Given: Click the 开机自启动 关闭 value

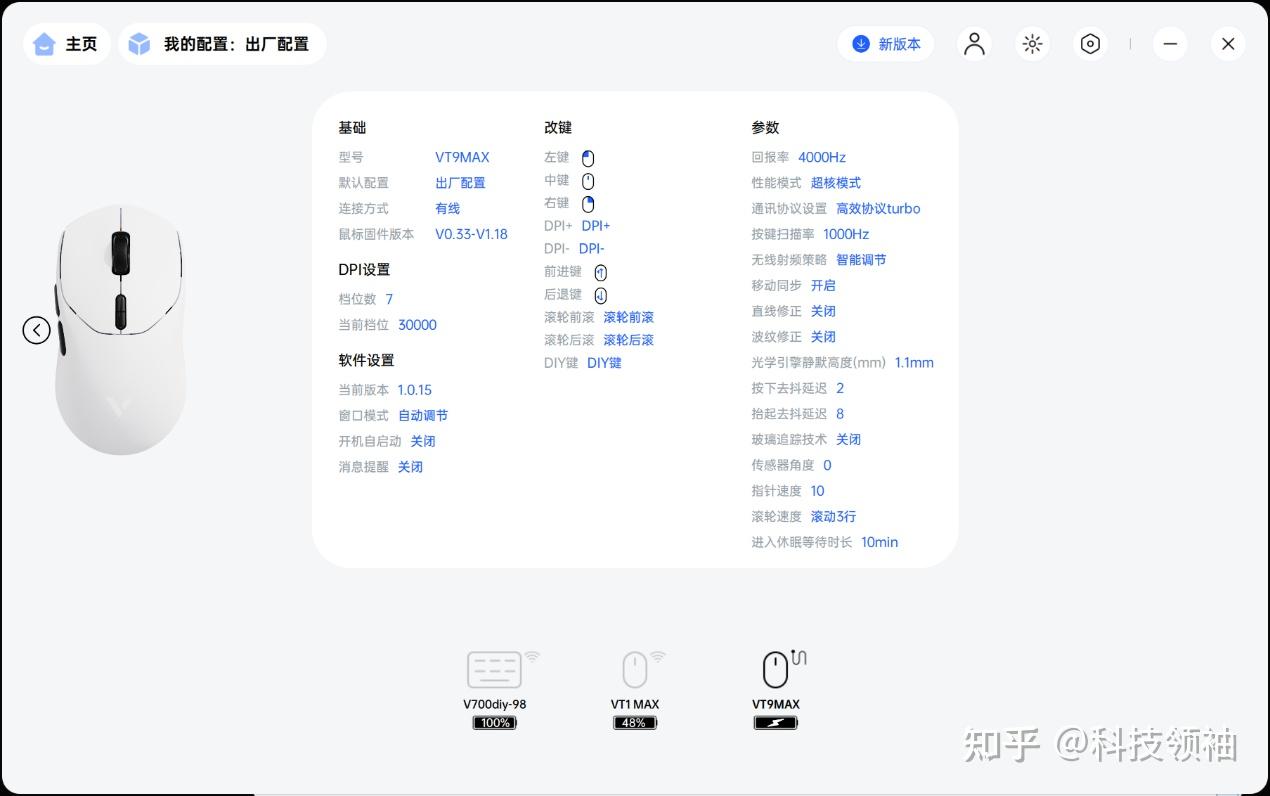Looking at the screenshot, I should 423,441.
